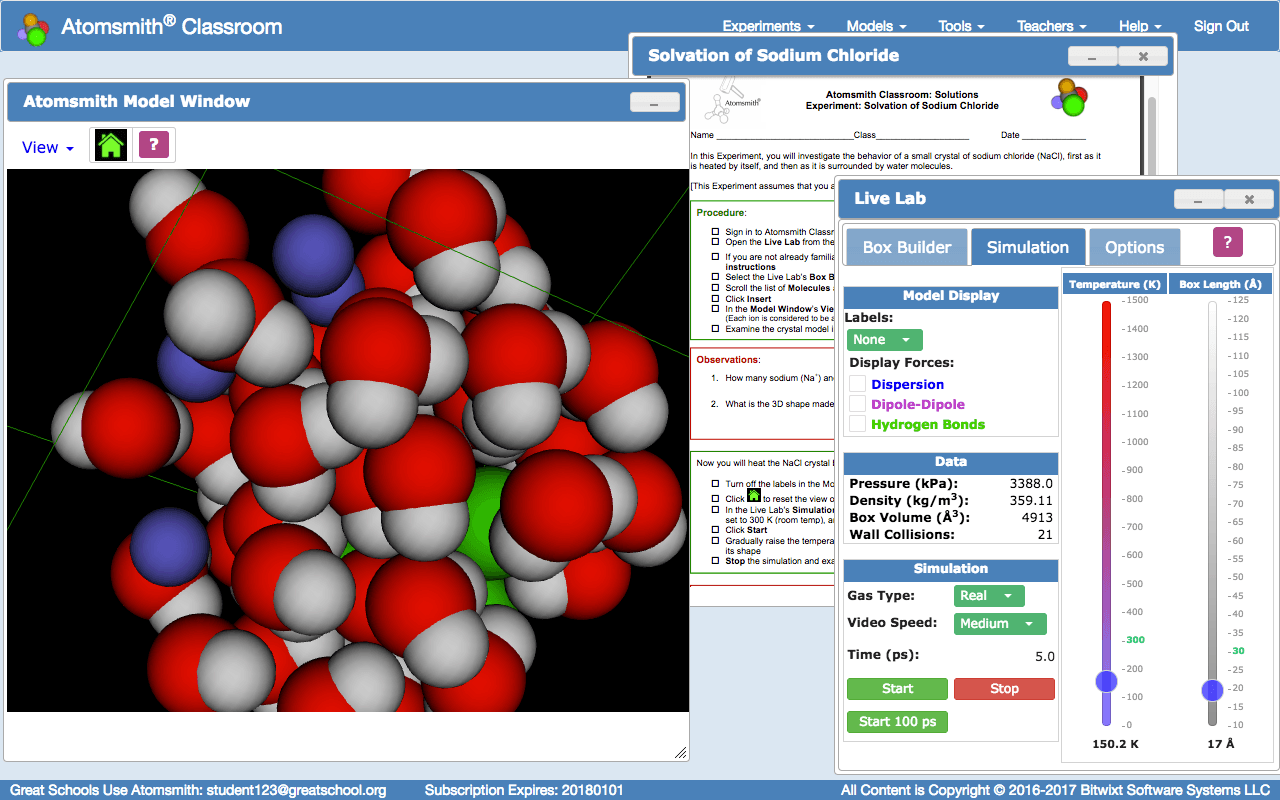Open the Options tab

(x=1134, y=247)
